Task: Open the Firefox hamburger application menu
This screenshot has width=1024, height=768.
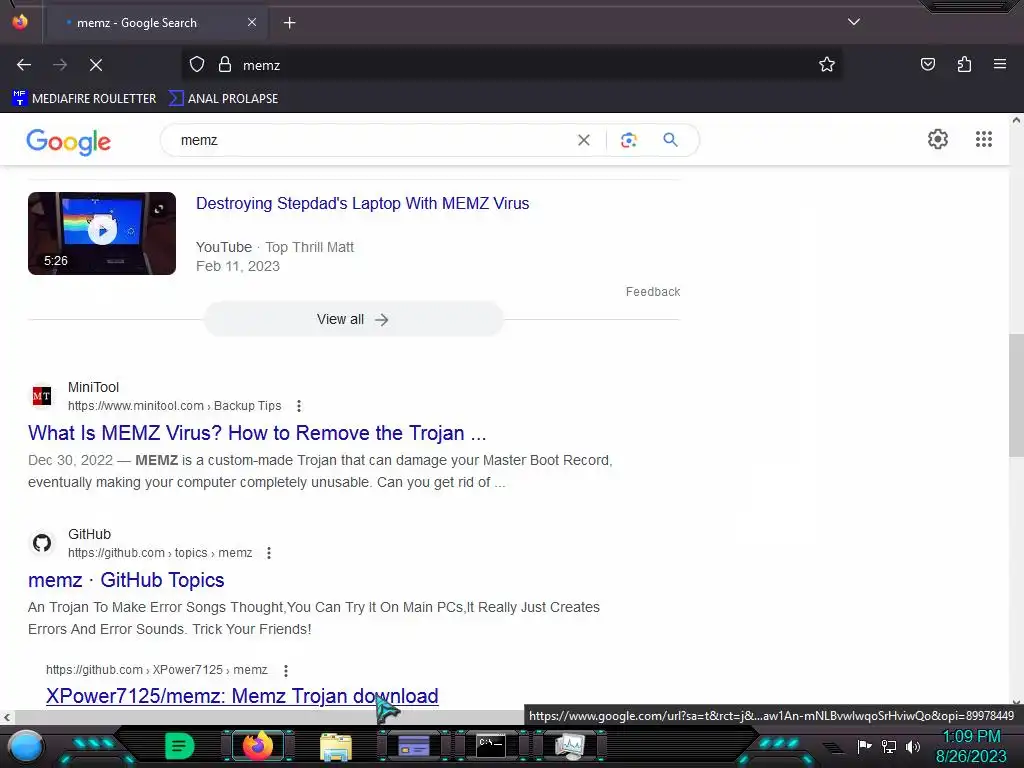Action: [x=1000, y=64]
